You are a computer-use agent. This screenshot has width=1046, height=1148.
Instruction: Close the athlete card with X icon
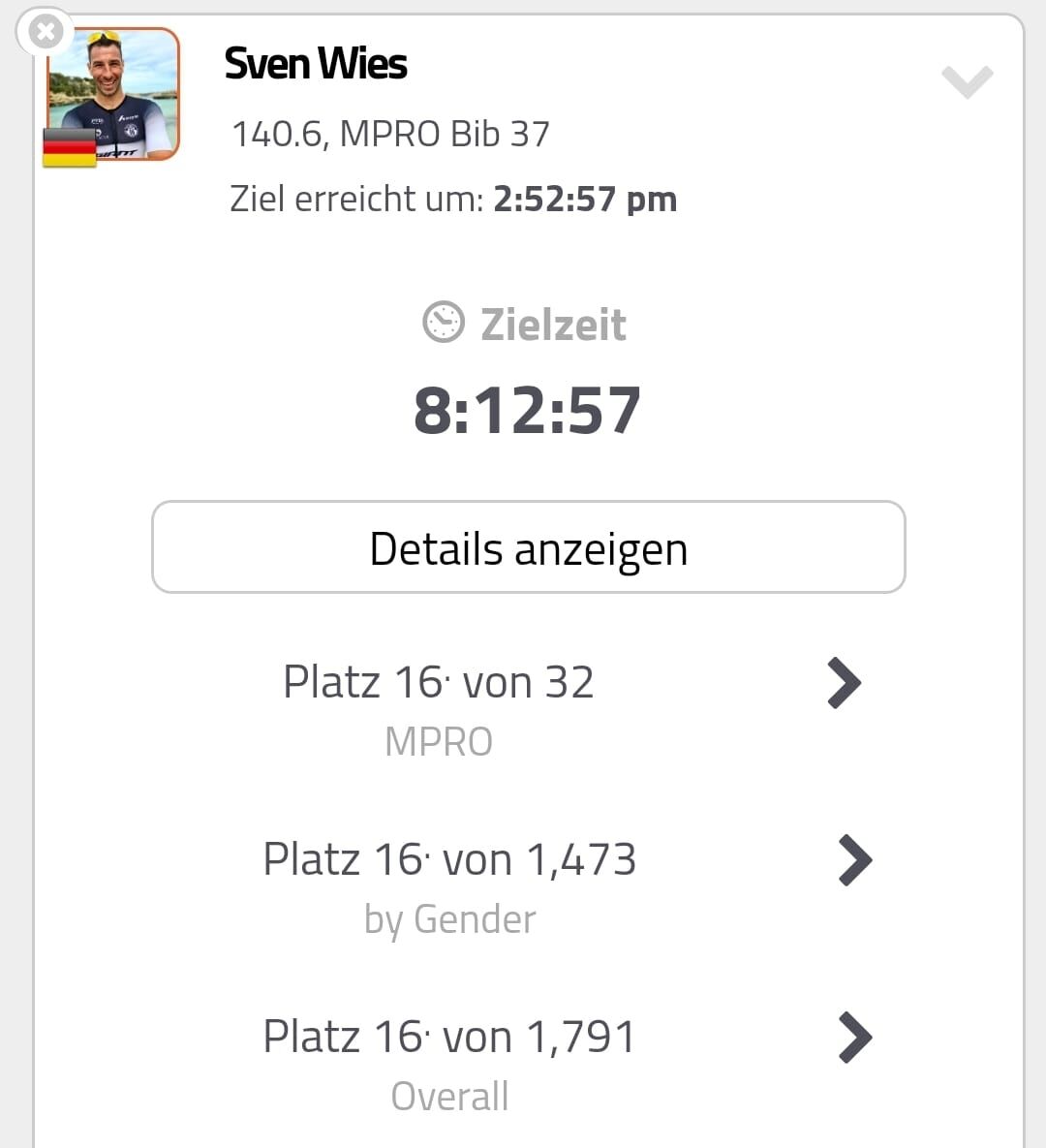pos(46,31)
